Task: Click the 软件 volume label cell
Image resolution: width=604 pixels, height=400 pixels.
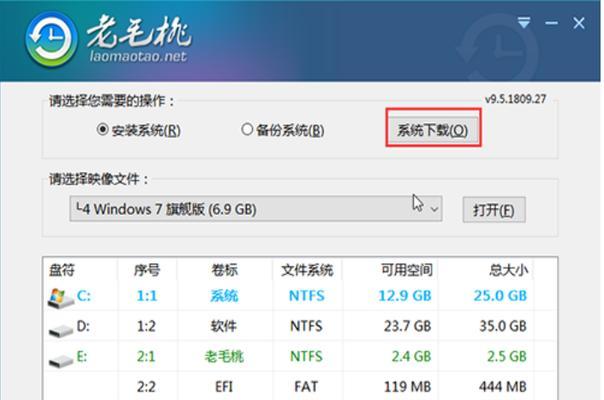Action: [223, 326]
